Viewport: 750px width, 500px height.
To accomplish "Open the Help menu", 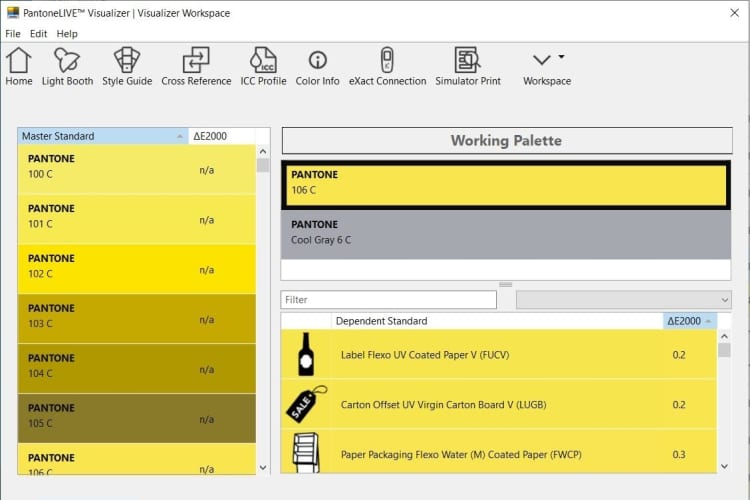I will click(67, 33).
